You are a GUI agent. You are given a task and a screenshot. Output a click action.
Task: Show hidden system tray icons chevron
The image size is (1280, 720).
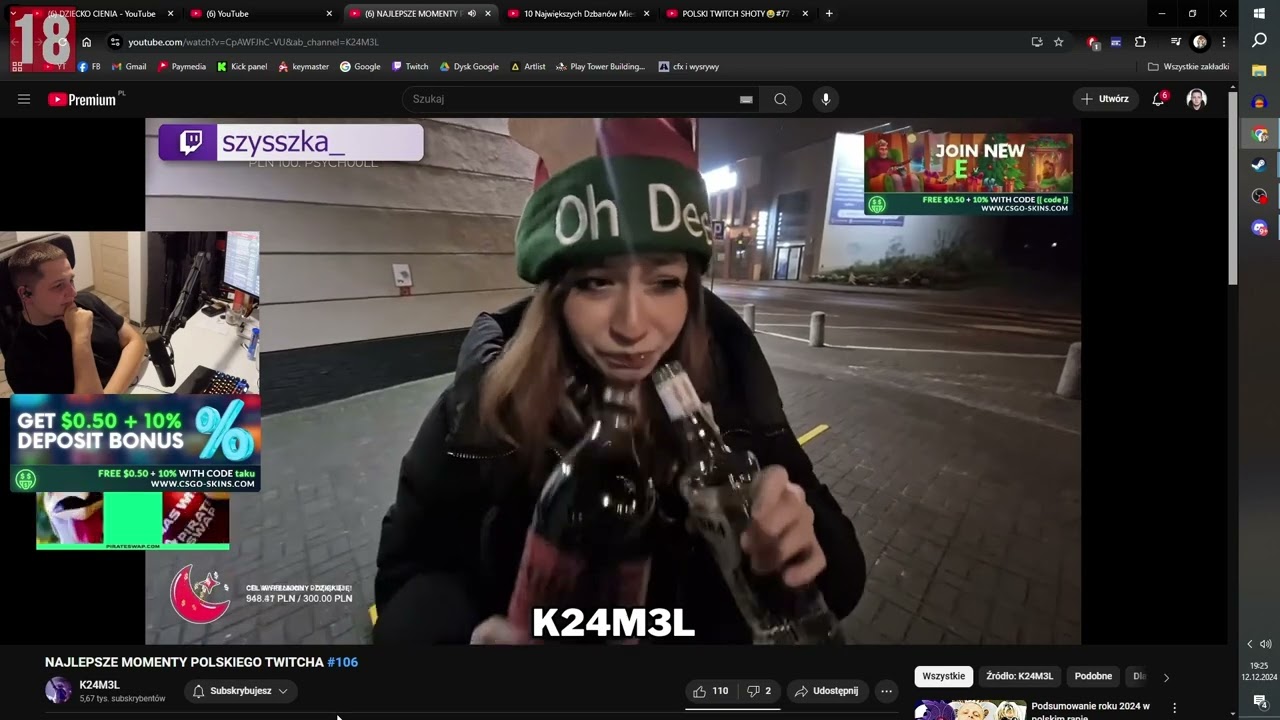click(x=1249, y=644)
